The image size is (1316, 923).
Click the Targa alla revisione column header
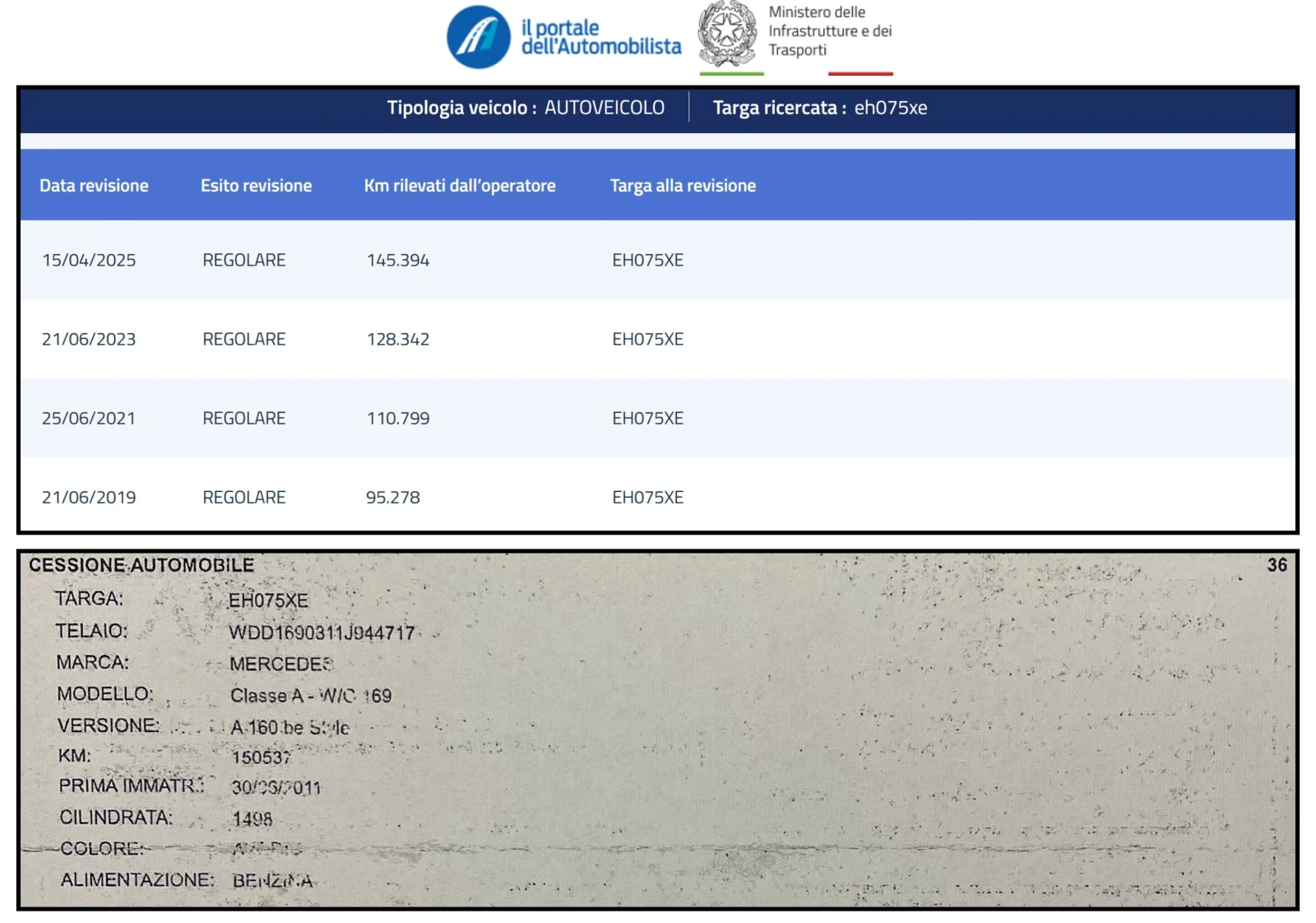point(683,185)
